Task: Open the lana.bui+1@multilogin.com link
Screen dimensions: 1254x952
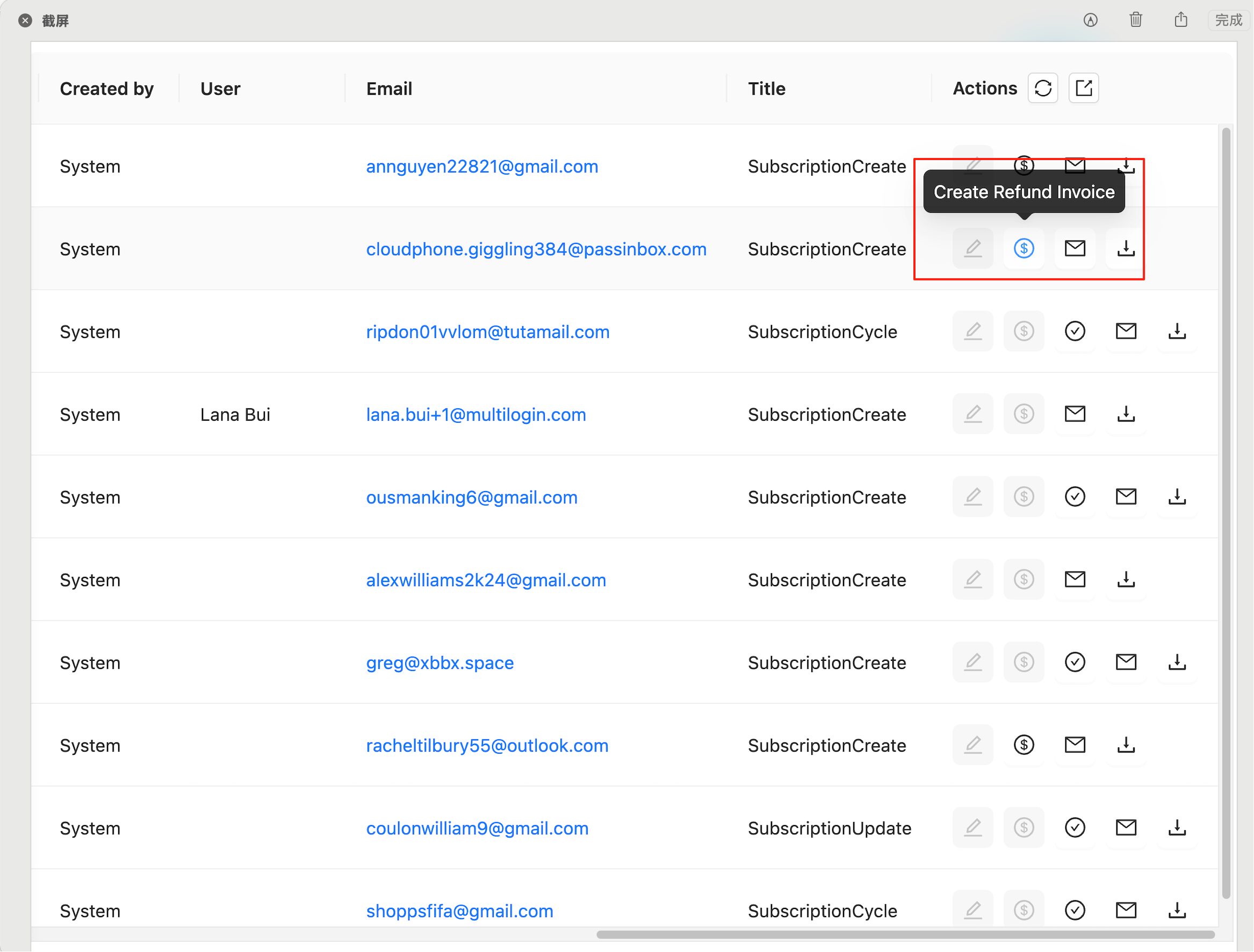Action: (475, 414)
